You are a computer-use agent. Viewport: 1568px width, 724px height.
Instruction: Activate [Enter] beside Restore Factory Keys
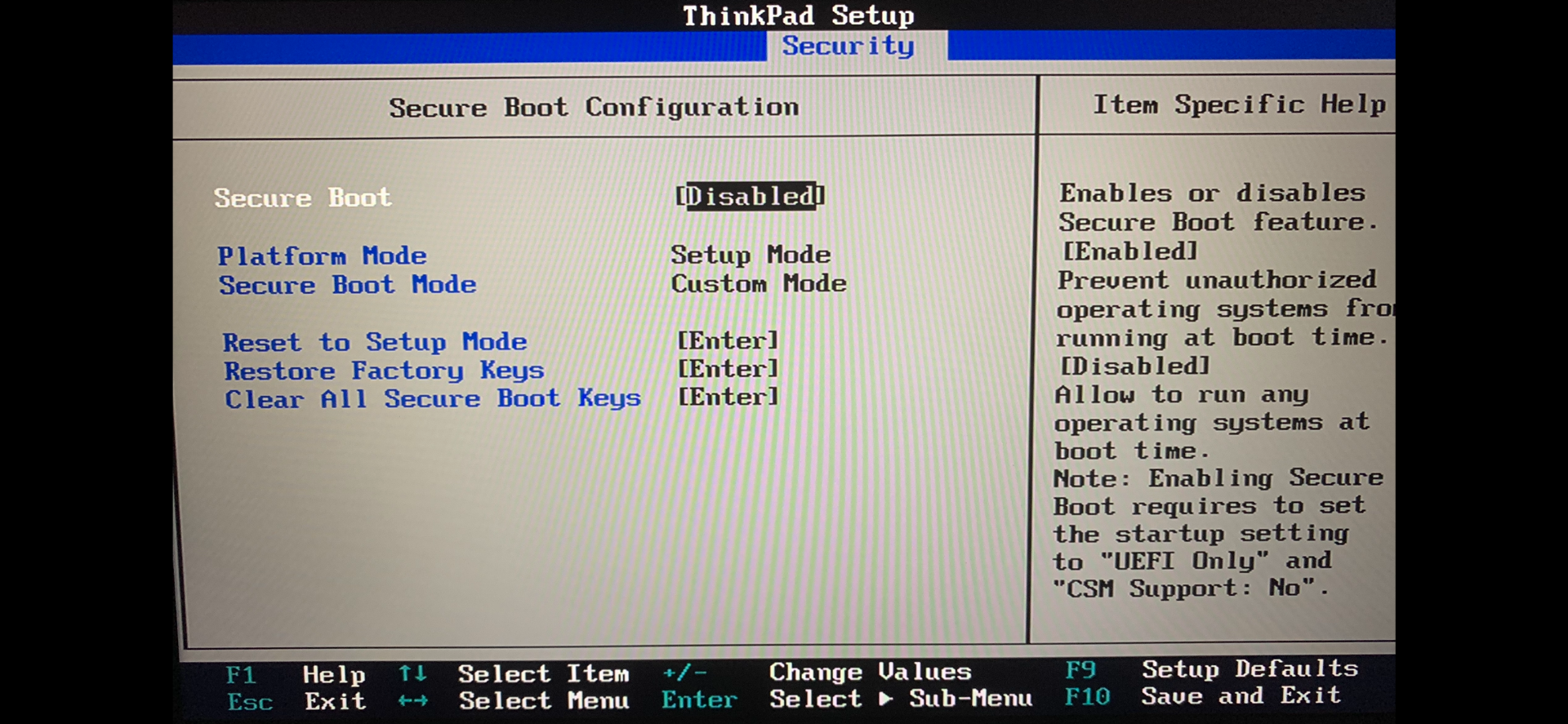[x=728, y=368]
